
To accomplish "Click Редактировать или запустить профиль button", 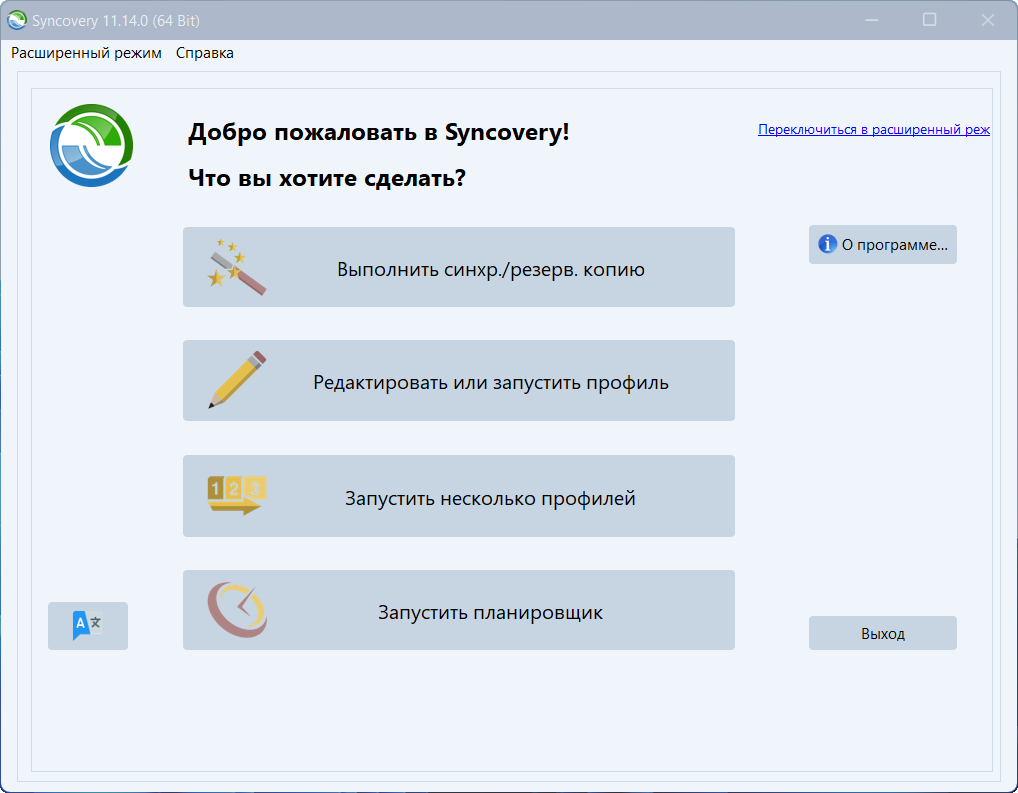I will [x=458, y=381].
